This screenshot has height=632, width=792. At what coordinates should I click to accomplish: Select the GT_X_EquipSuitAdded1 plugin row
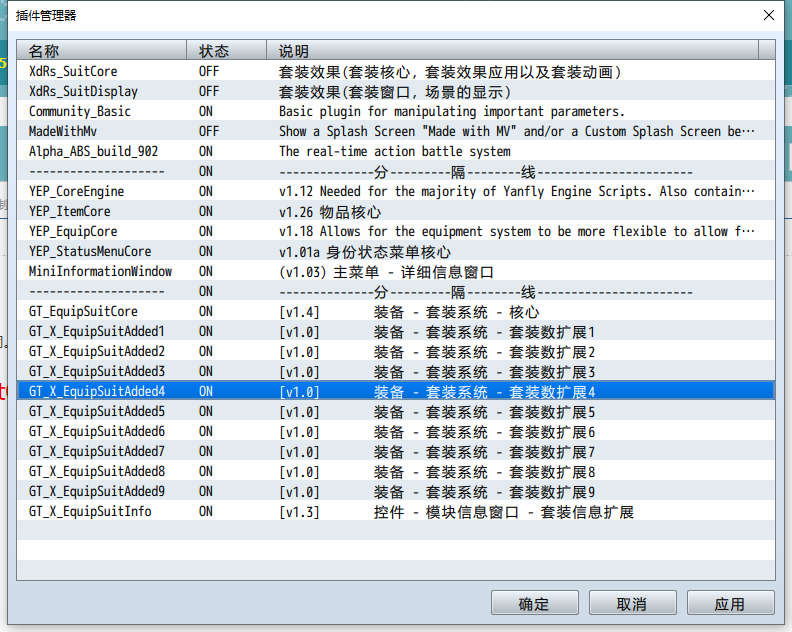click(x=396, y=331)
